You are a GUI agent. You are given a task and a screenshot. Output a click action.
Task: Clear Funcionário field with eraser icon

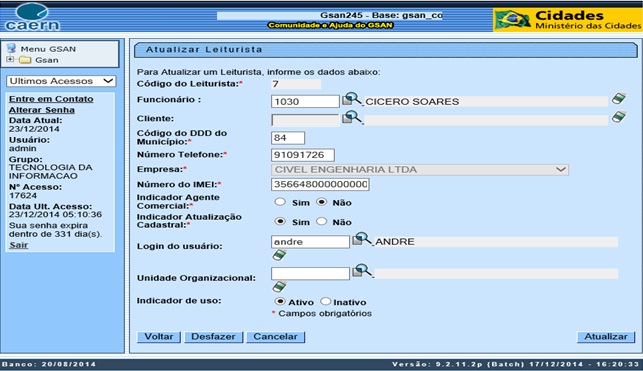[619, 98]
